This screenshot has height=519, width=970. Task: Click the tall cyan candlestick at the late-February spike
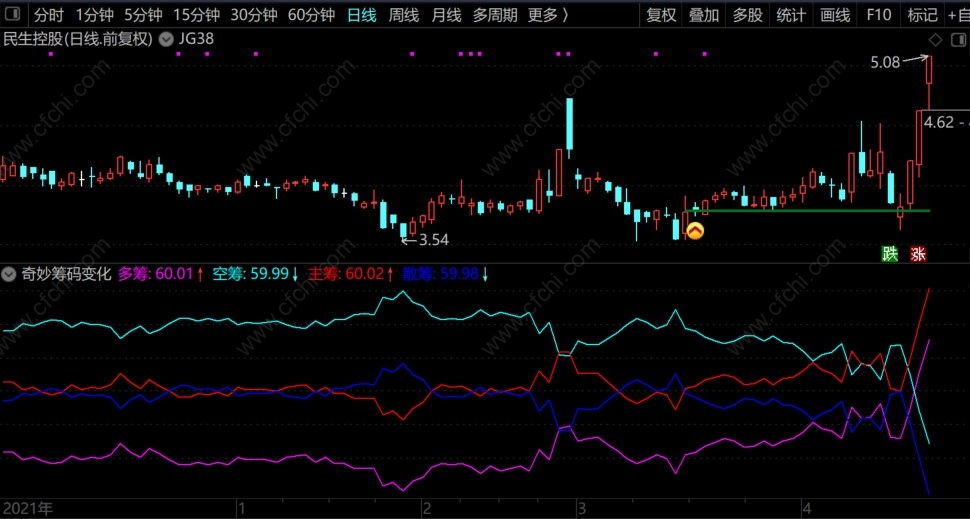(569, 124)
